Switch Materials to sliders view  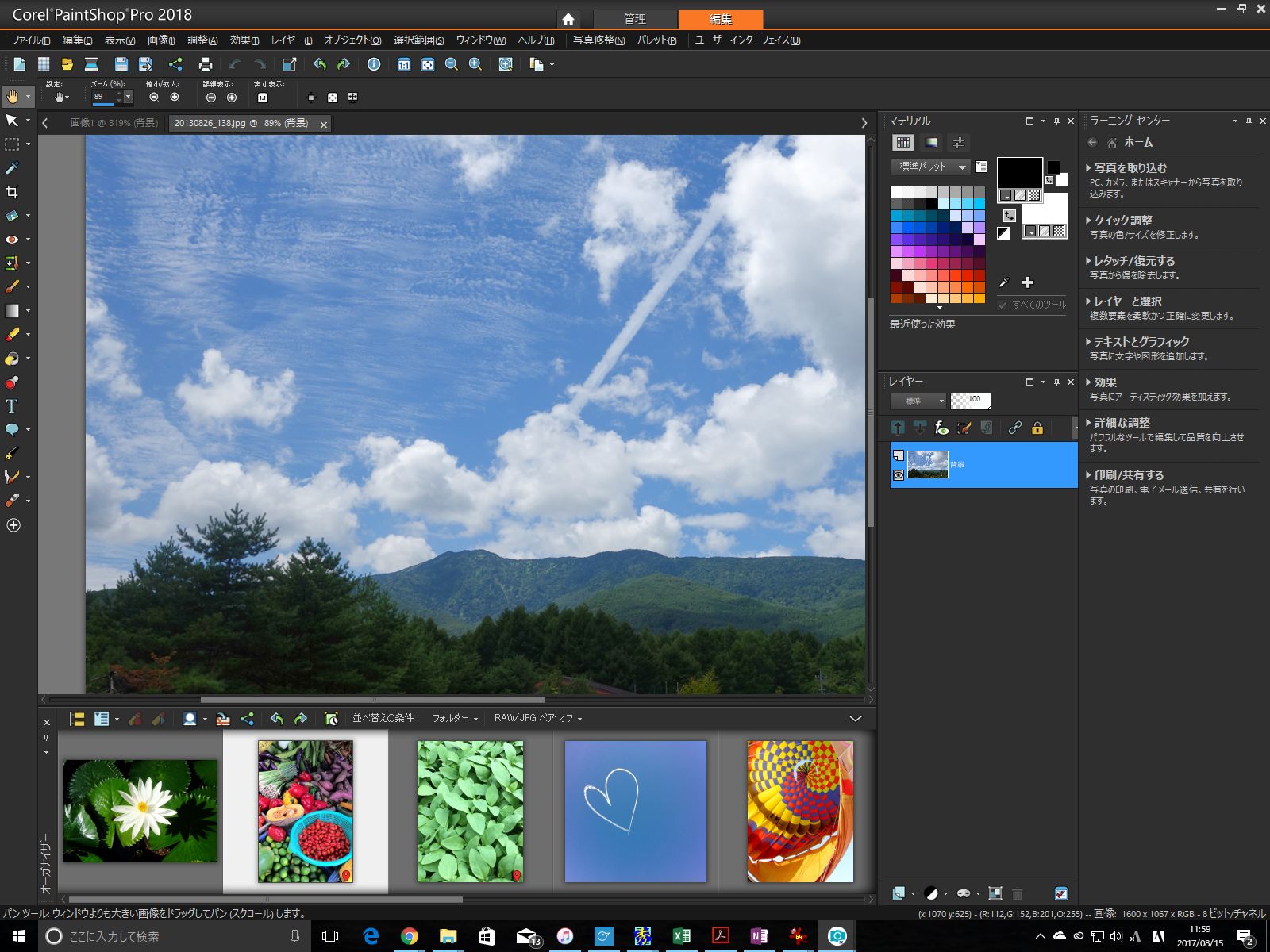959,143
